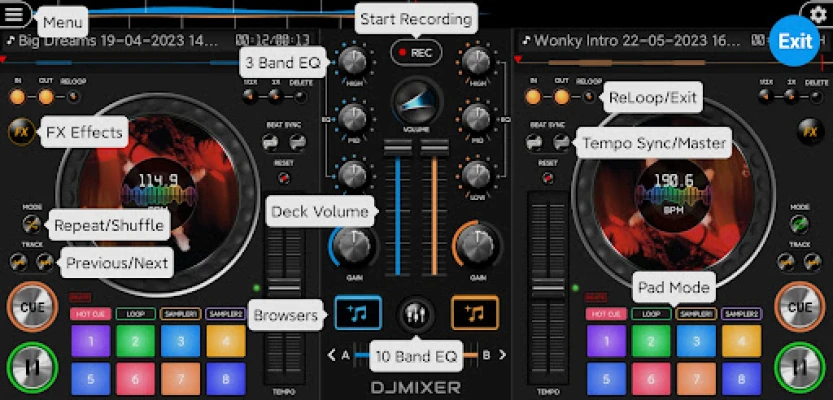Viewport: 833px width, 400px height.
Task: Play or pause the left deck
Action: [32, 367]
